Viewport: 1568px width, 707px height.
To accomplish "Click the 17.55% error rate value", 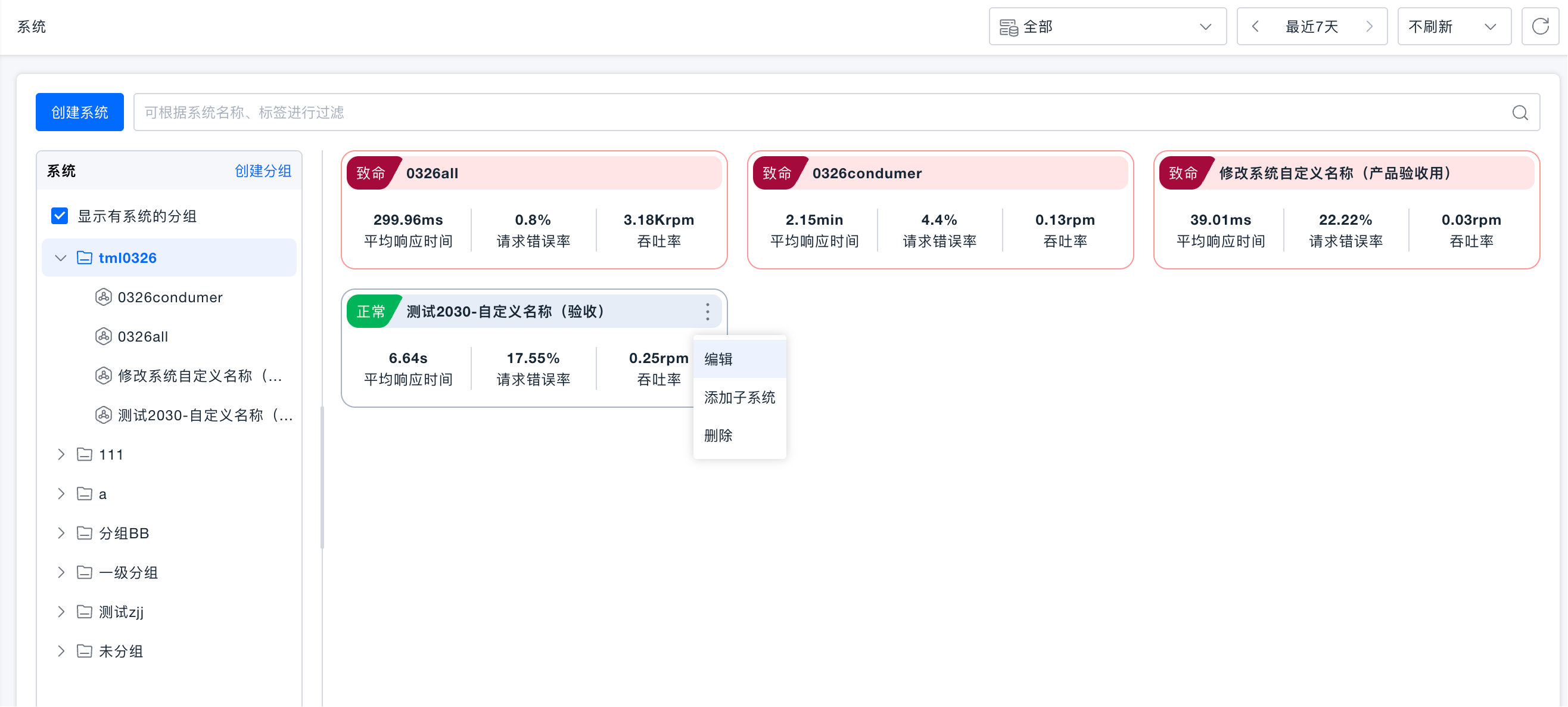I will [533, 358].
